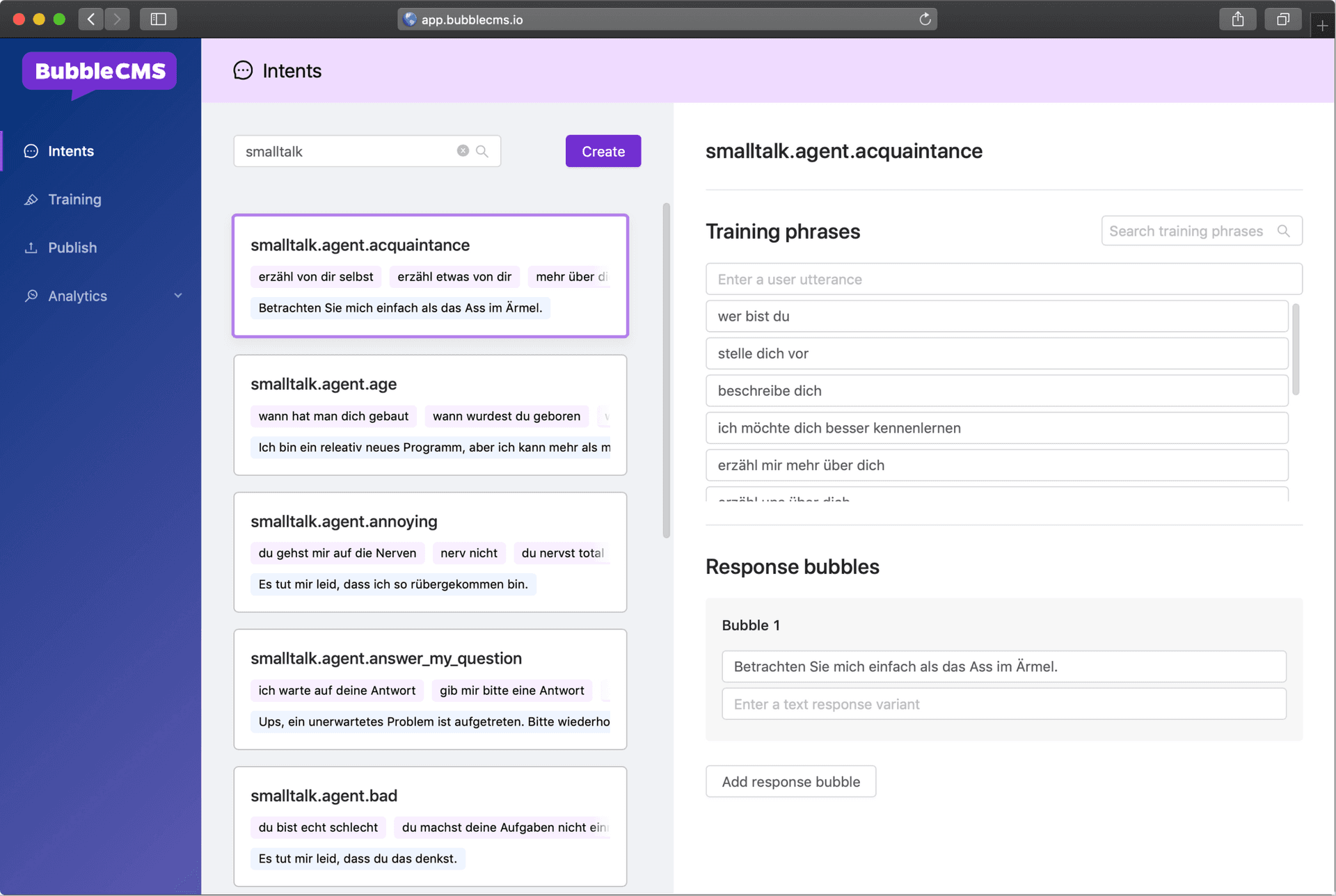Click the Intents chat bubble header icon
Viewport: 1336px width, 896px height.
coord(243,70)
